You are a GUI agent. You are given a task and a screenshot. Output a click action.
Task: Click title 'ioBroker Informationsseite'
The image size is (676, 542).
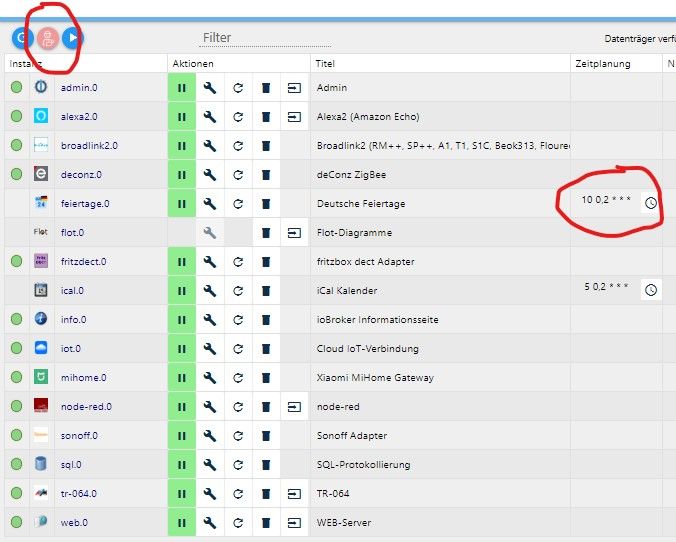click(x=377, y=320)
